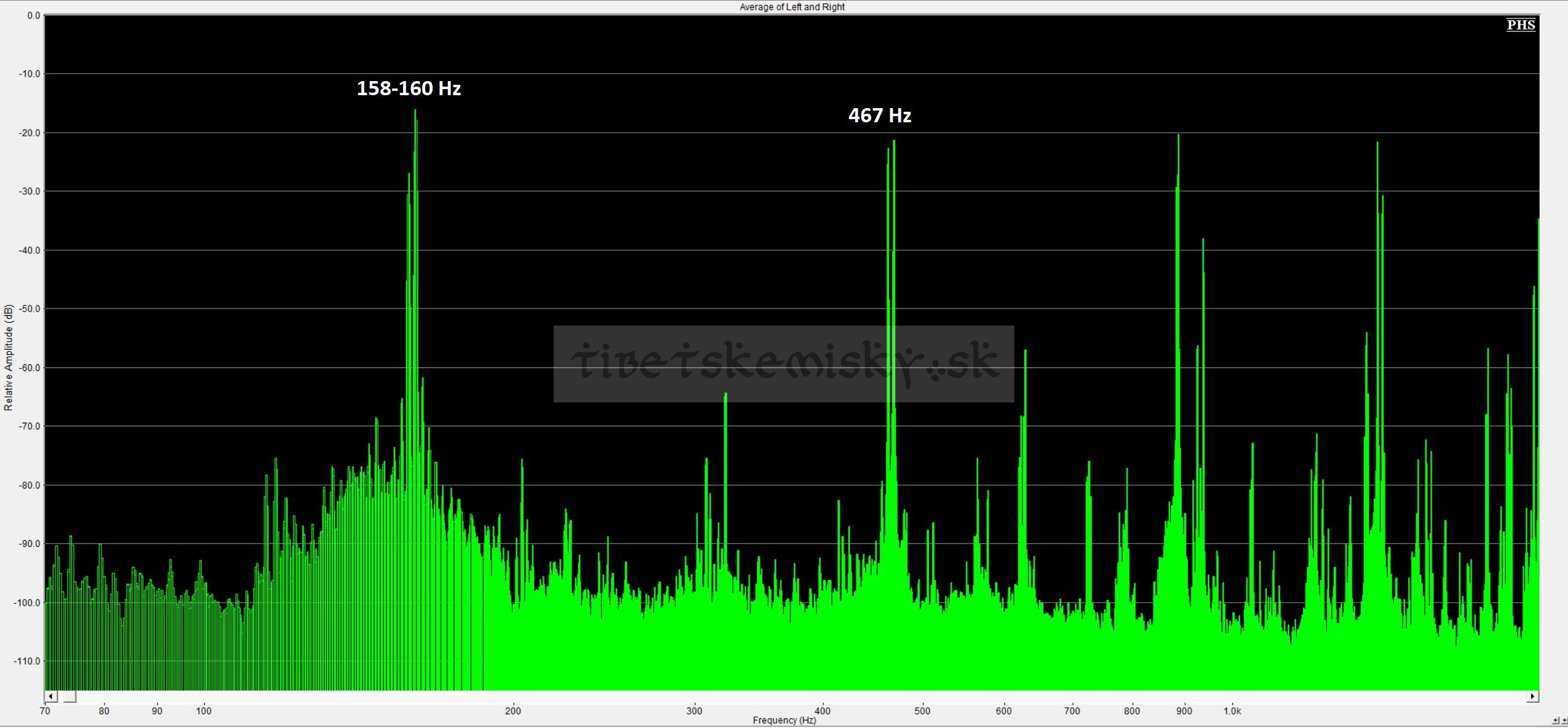This screenshot has height=728, width=1568.
Task: Click the 80 frequency axis tick label
Action: click(104, 711)
